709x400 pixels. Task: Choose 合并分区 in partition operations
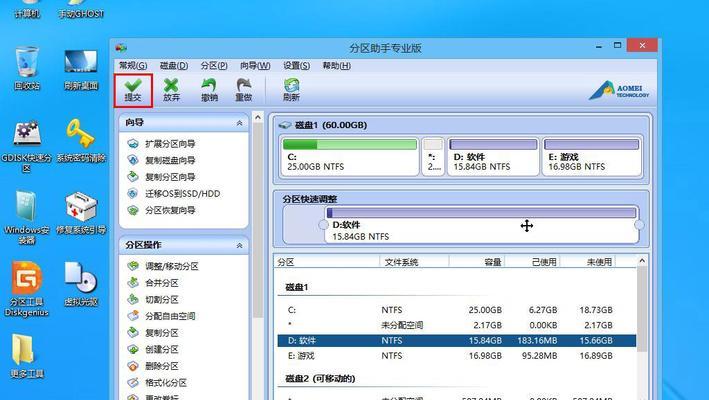(x=161, y=283)
